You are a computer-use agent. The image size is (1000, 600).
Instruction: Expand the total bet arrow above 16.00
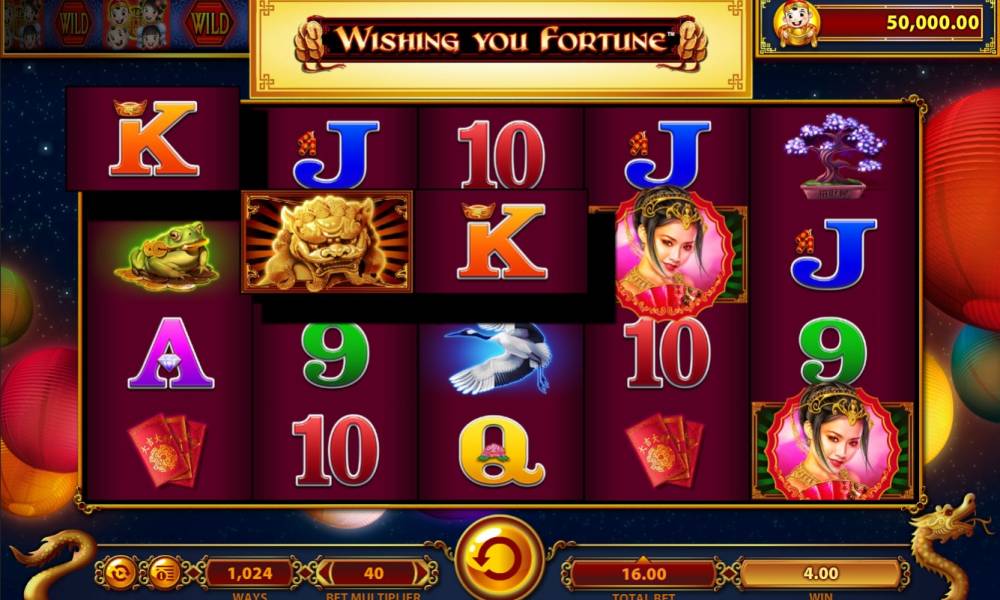tap(643, 560)
